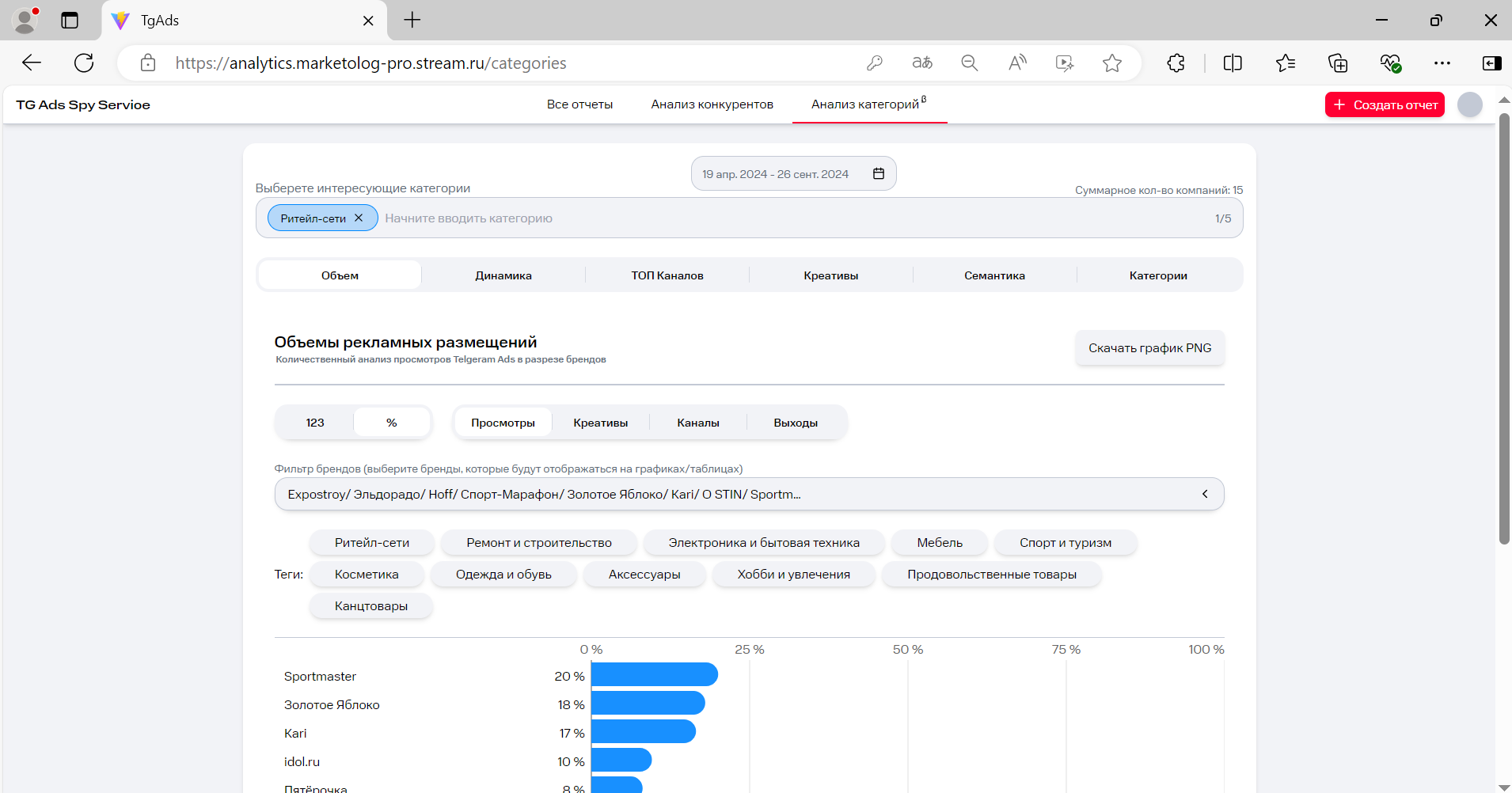
Task: Expand the brand filter dropdown
Action: click(x=749, y=494)
